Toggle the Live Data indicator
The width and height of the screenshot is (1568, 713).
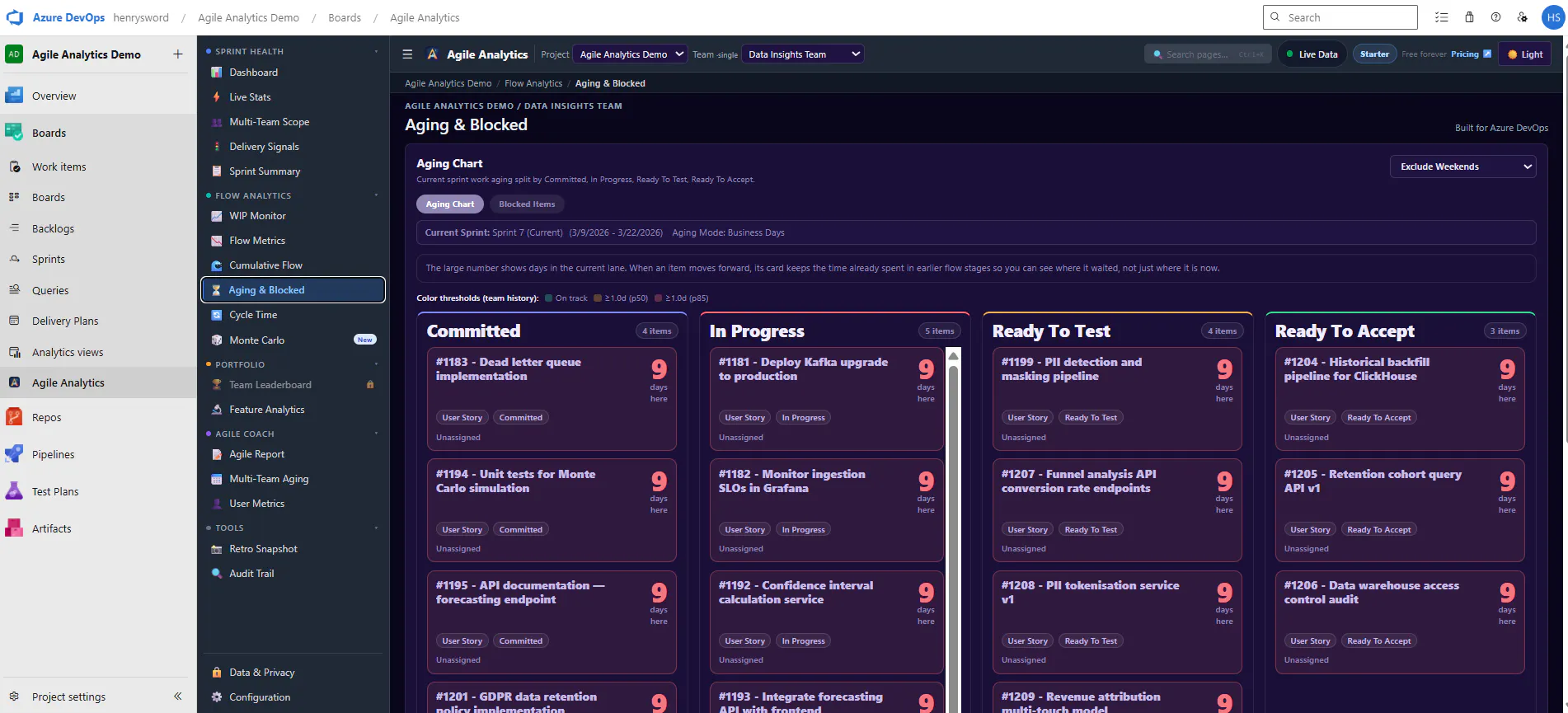pos(1312,54)
